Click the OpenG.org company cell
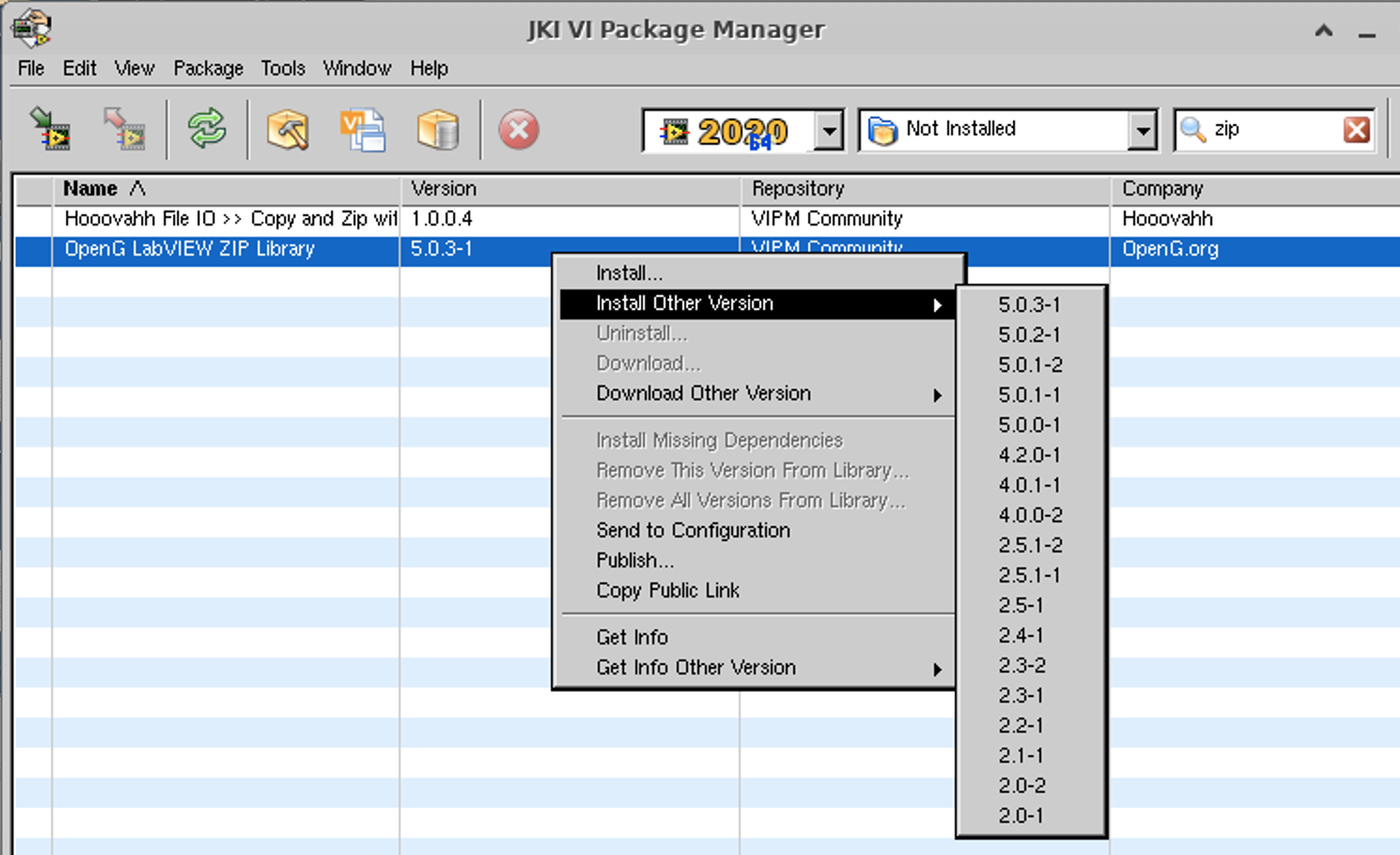This screenshot has width=1400, height=855. pyautogui.click(x=1170, y=249)
